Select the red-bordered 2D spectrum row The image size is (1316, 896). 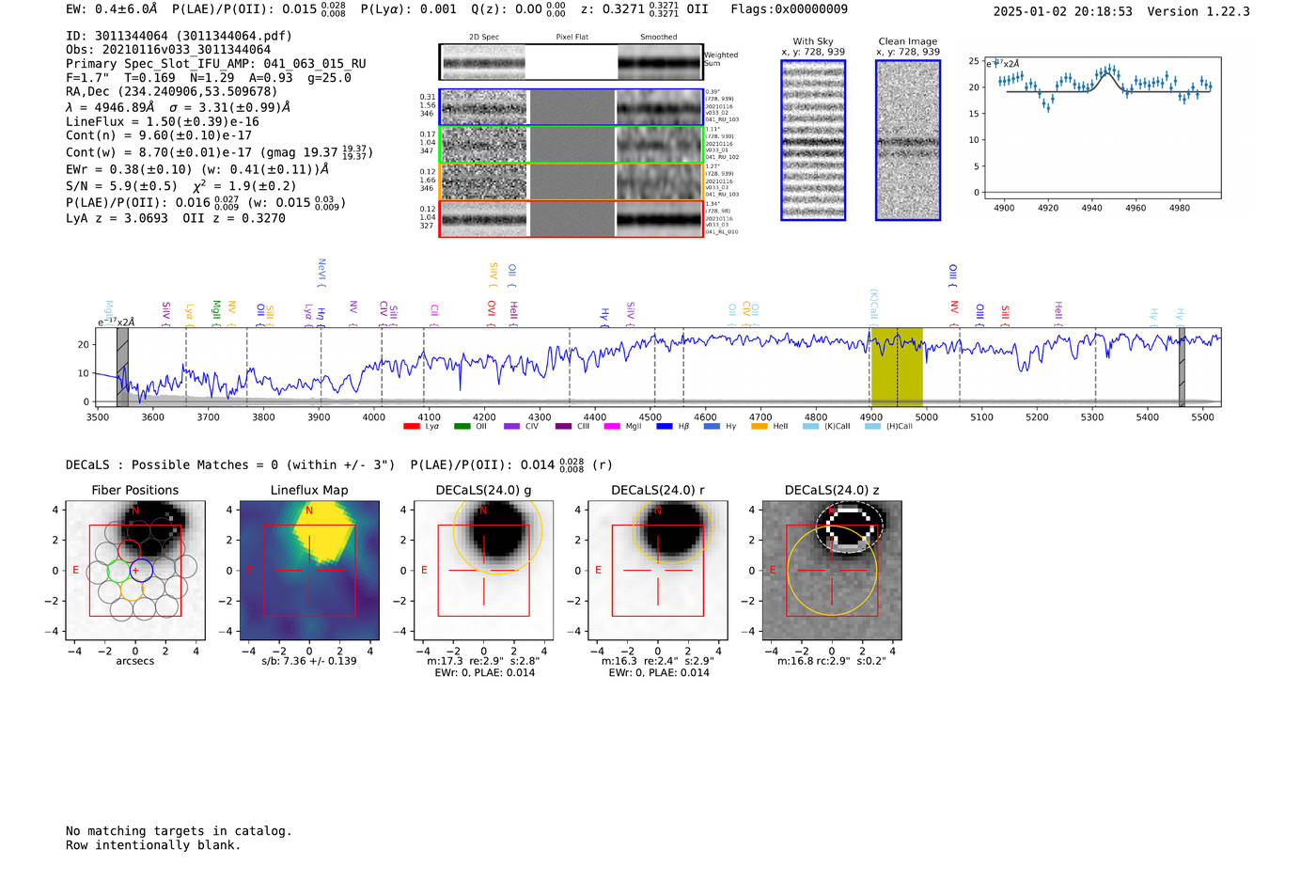[572, 218]
